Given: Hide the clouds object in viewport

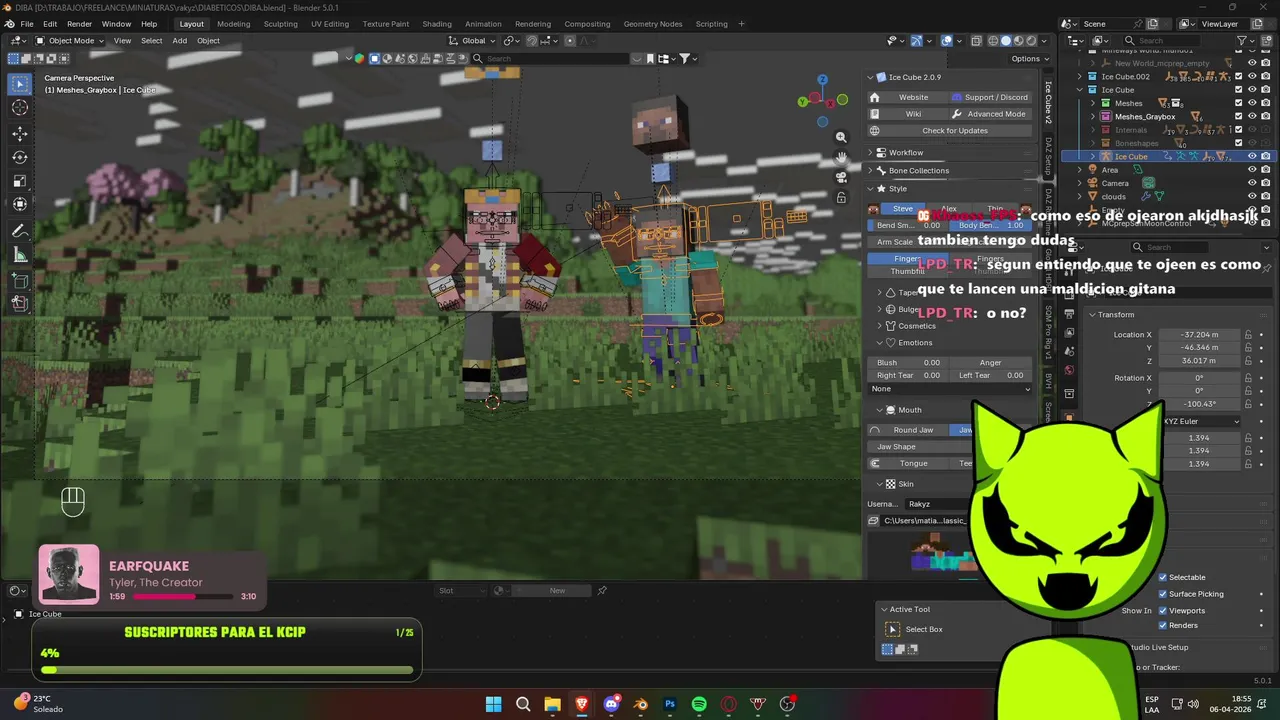Looking at the screenshot, I should [x=1252, y=196].
